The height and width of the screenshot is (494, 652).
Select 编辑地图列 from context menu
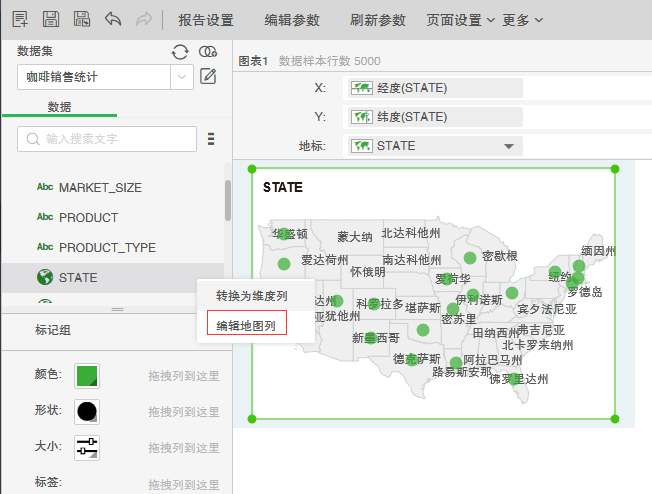click(247, 325)
